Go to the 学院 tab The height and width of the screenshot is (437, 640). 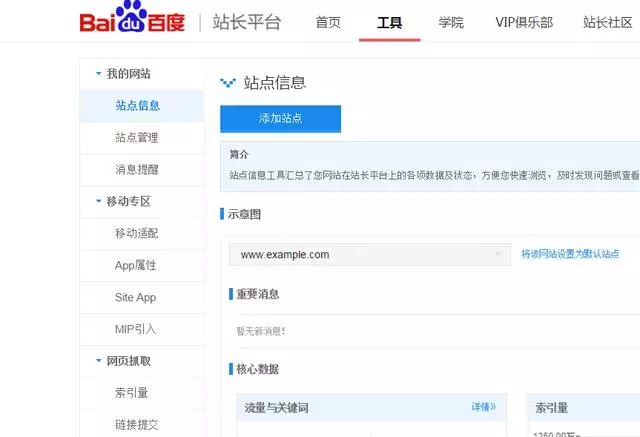pos(451,22)
